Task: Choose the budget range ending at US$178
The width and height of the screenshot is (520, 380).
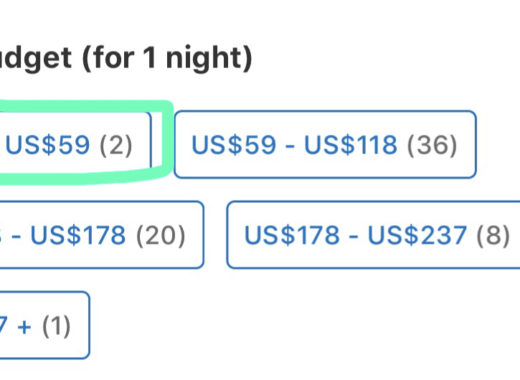Action: coord(102,235)
